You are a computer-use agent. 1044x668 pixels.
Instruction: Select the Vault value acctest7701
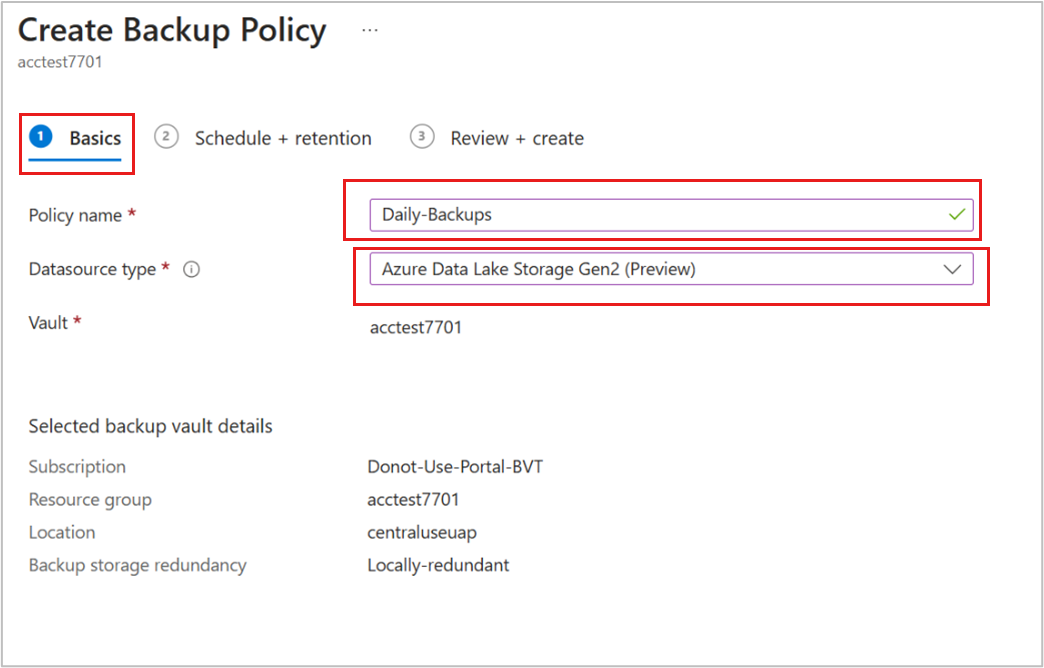(x=415, y=327)
